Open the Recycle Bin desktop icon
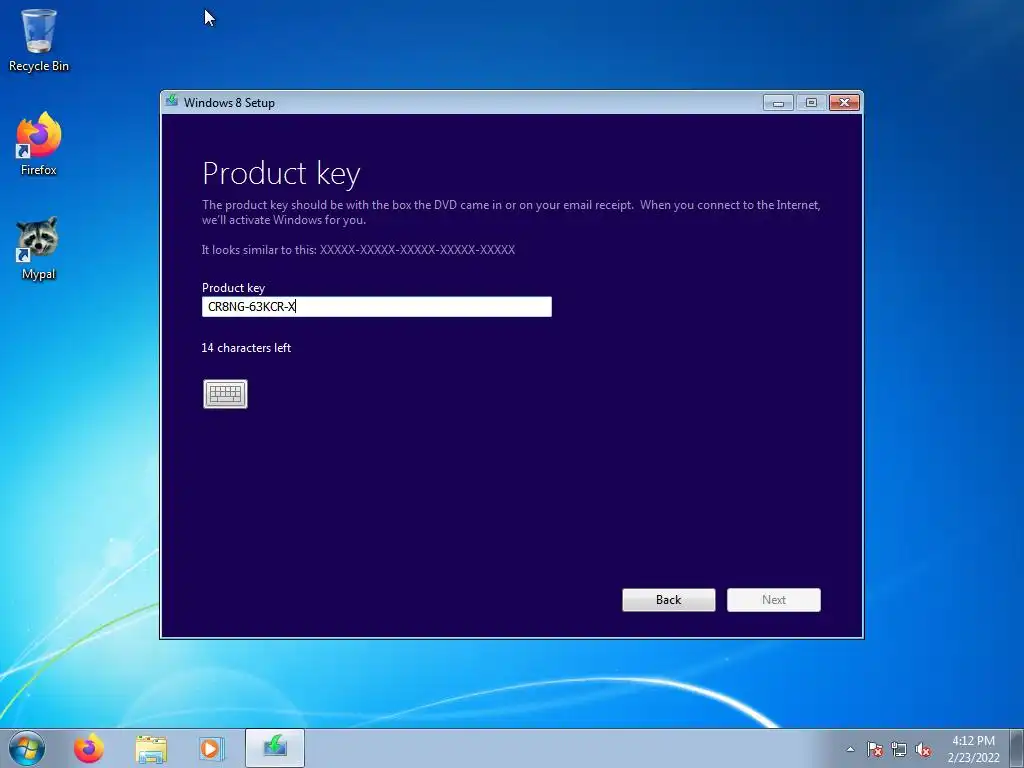 coord(39,40)
